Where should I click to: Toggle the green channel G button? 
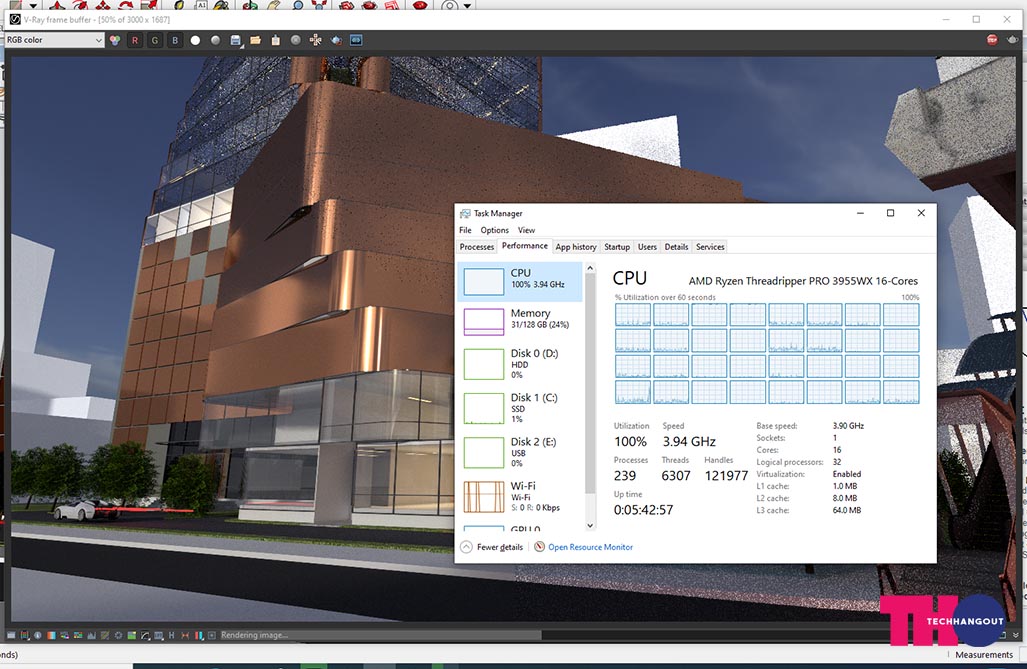(155, 40)
